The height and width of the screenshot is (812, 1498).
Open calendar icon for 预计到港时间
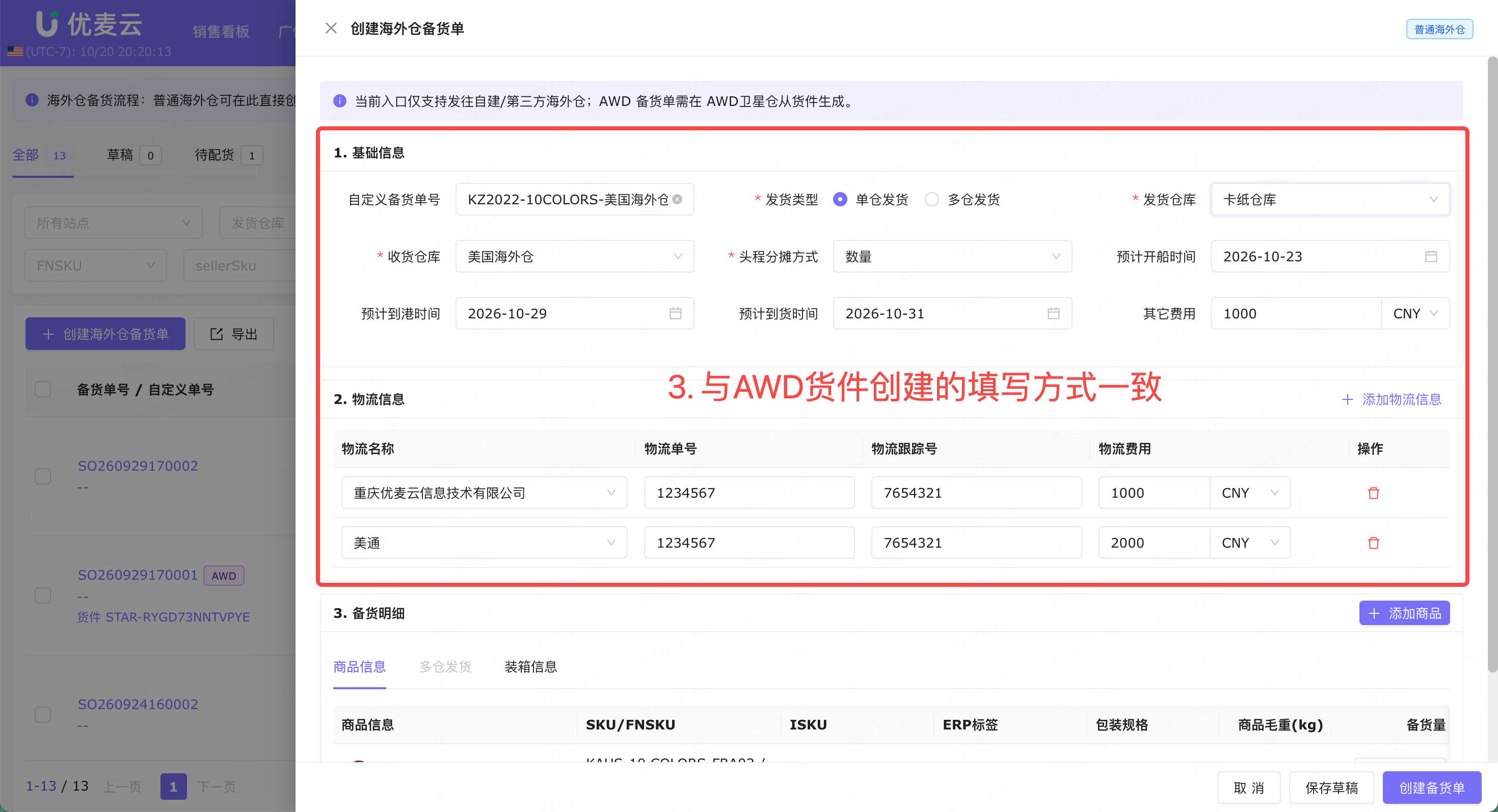click(x=675, y=313)
